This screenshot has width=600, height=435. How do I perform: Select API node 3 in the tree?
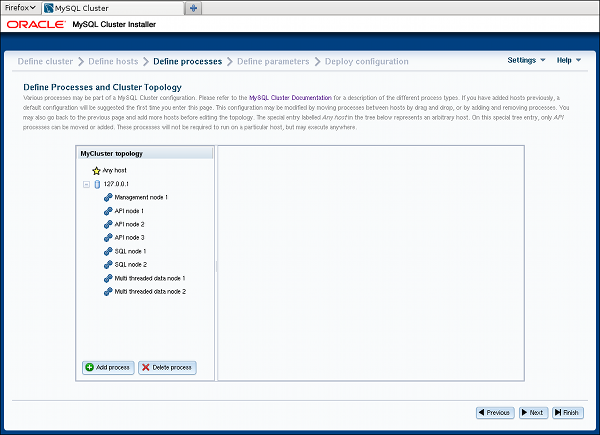(129, 238)
